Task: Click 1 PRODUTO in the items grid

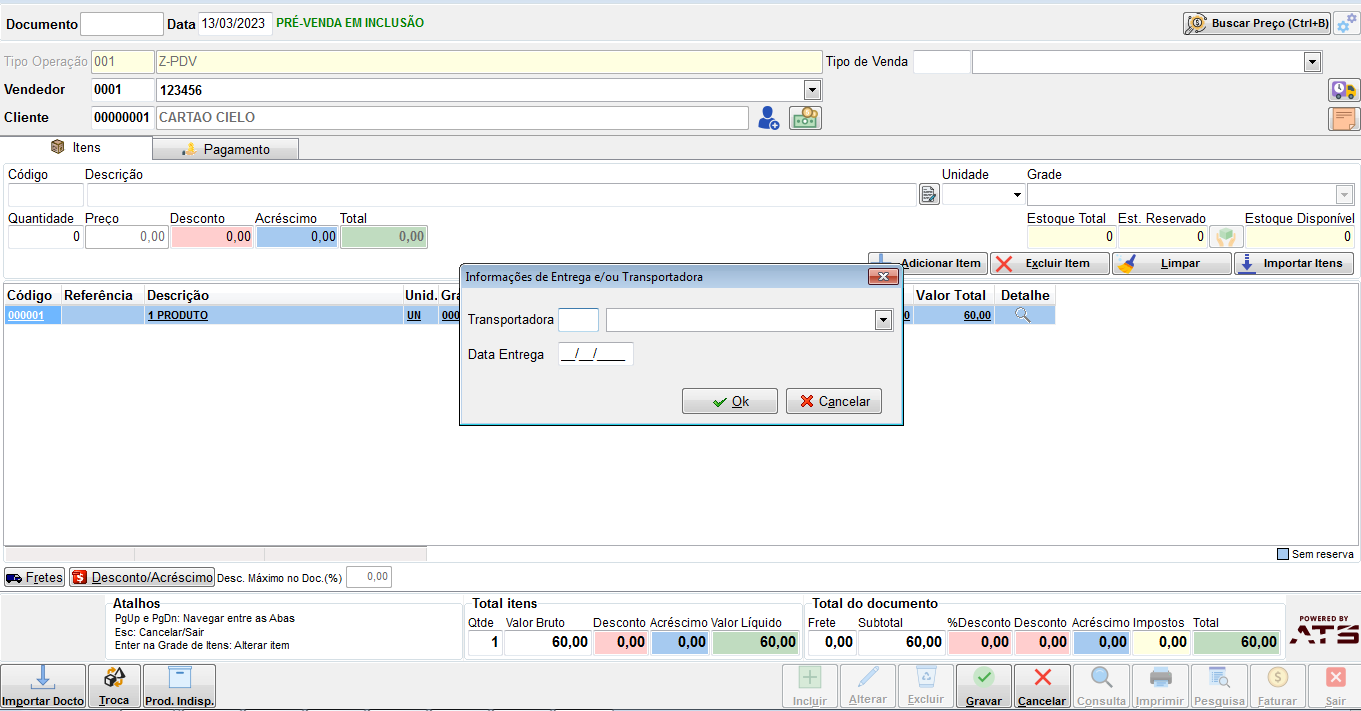Action: [178, 315]
